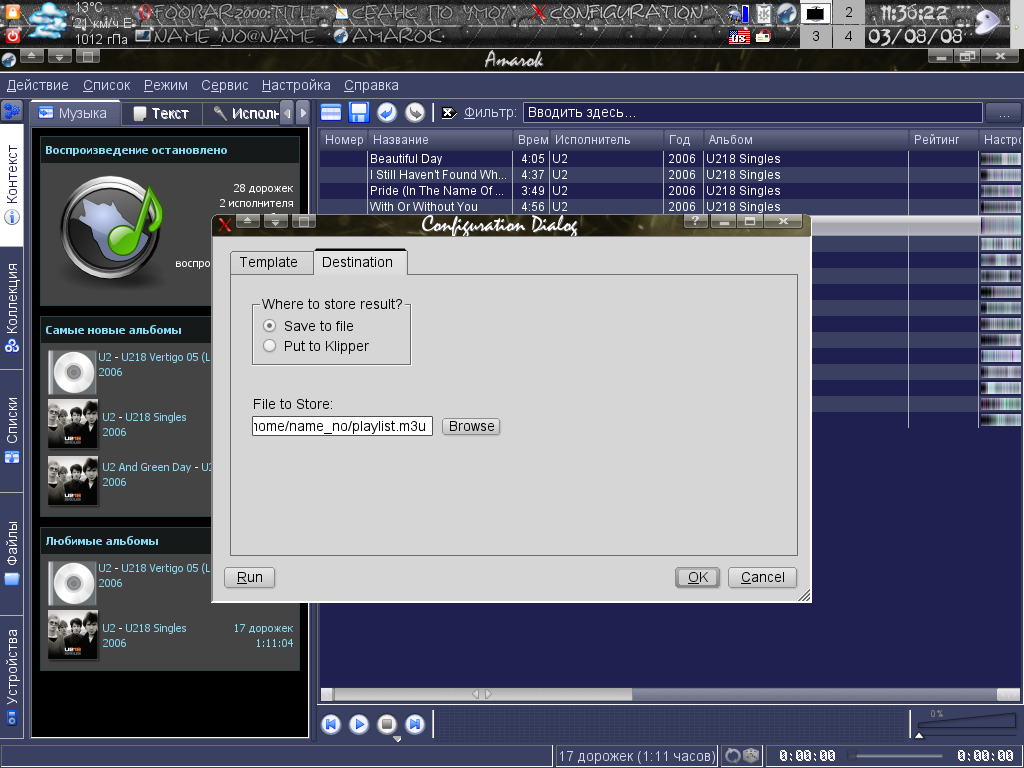Image resolution: width=1024 pixels, height=768 pixels.
Task: Click the lock screen icon in panel
Action: [x=12, y=10]
